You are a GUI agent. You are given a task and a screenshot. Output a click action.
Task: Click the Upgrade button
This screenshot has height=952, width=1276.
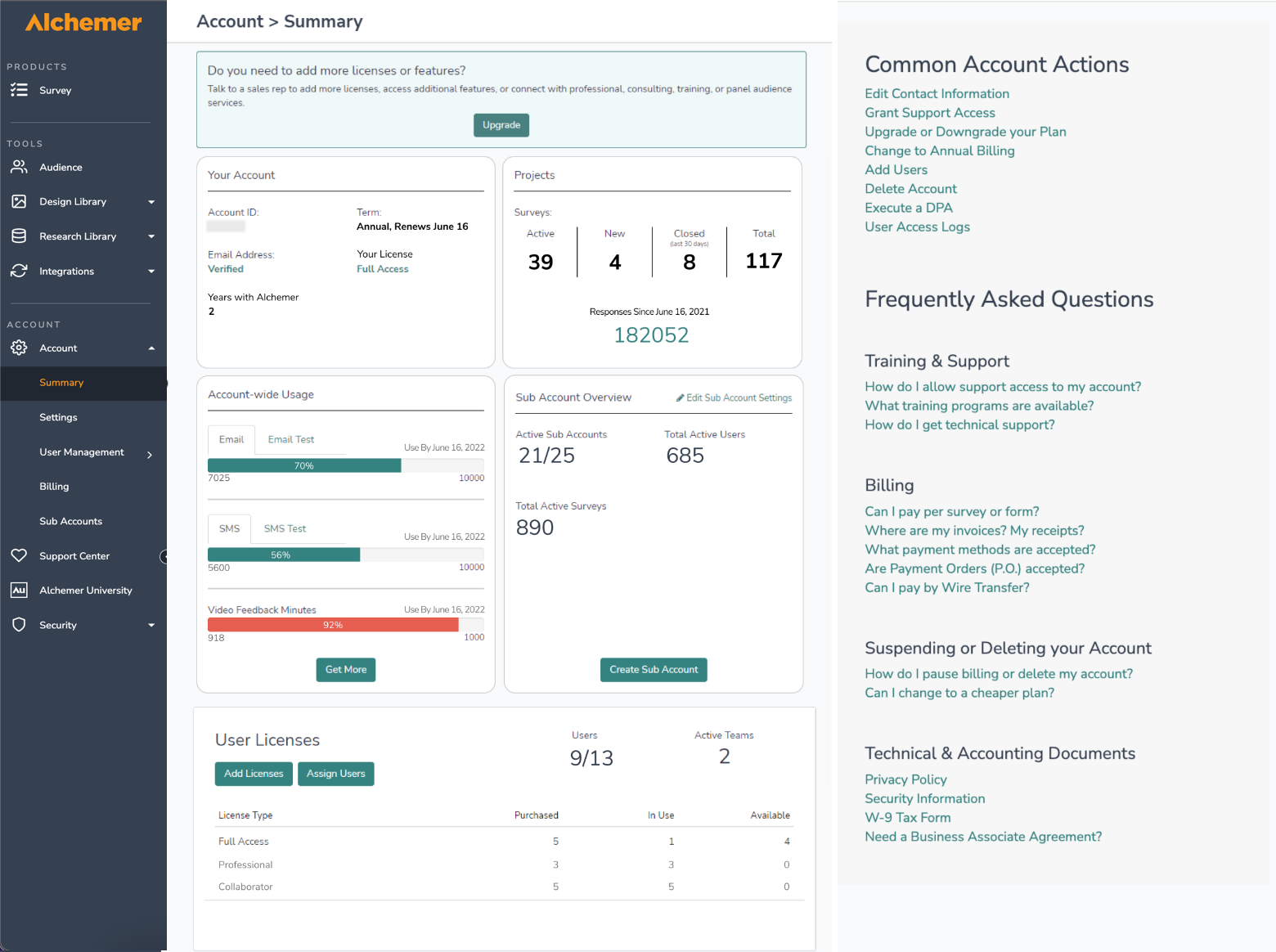[501, 125]
